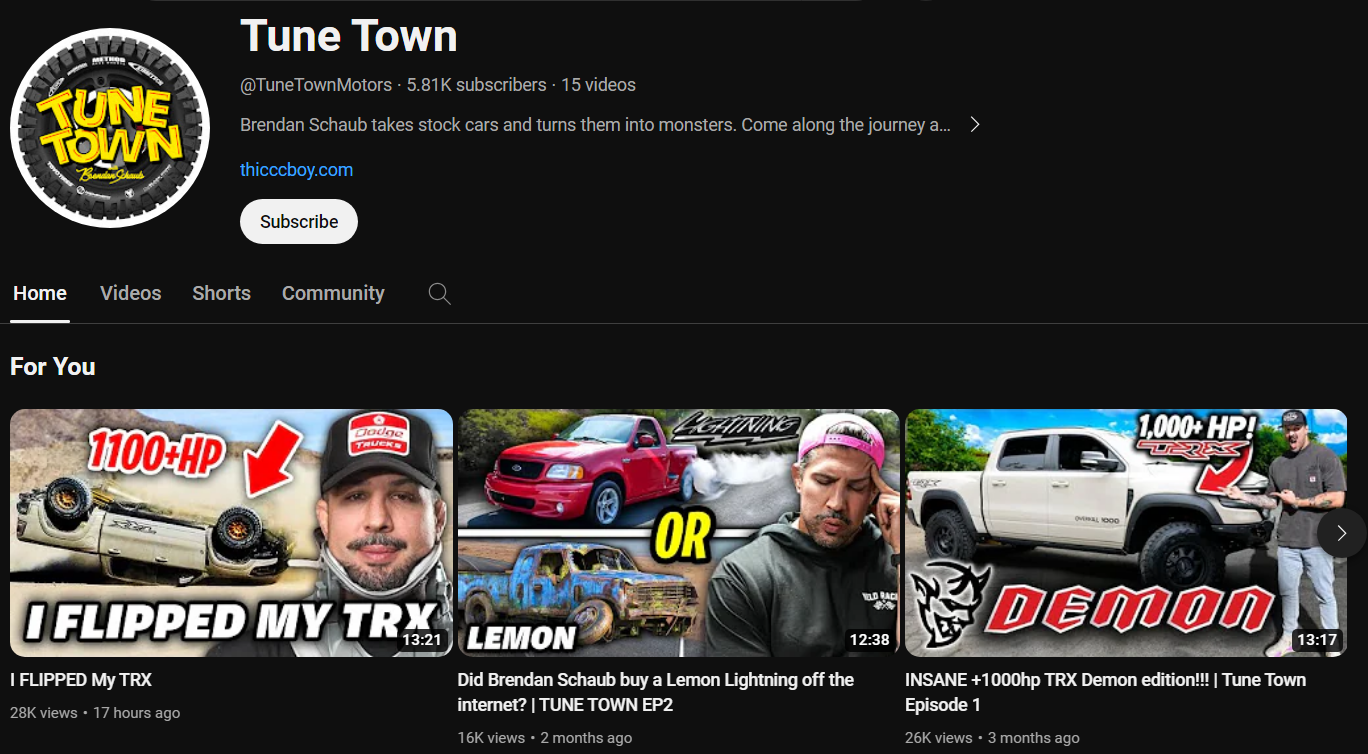This screenshot has width=1368, height=754.
Task: Click the 13:21 duration badge
Action: tap(421, 640)
